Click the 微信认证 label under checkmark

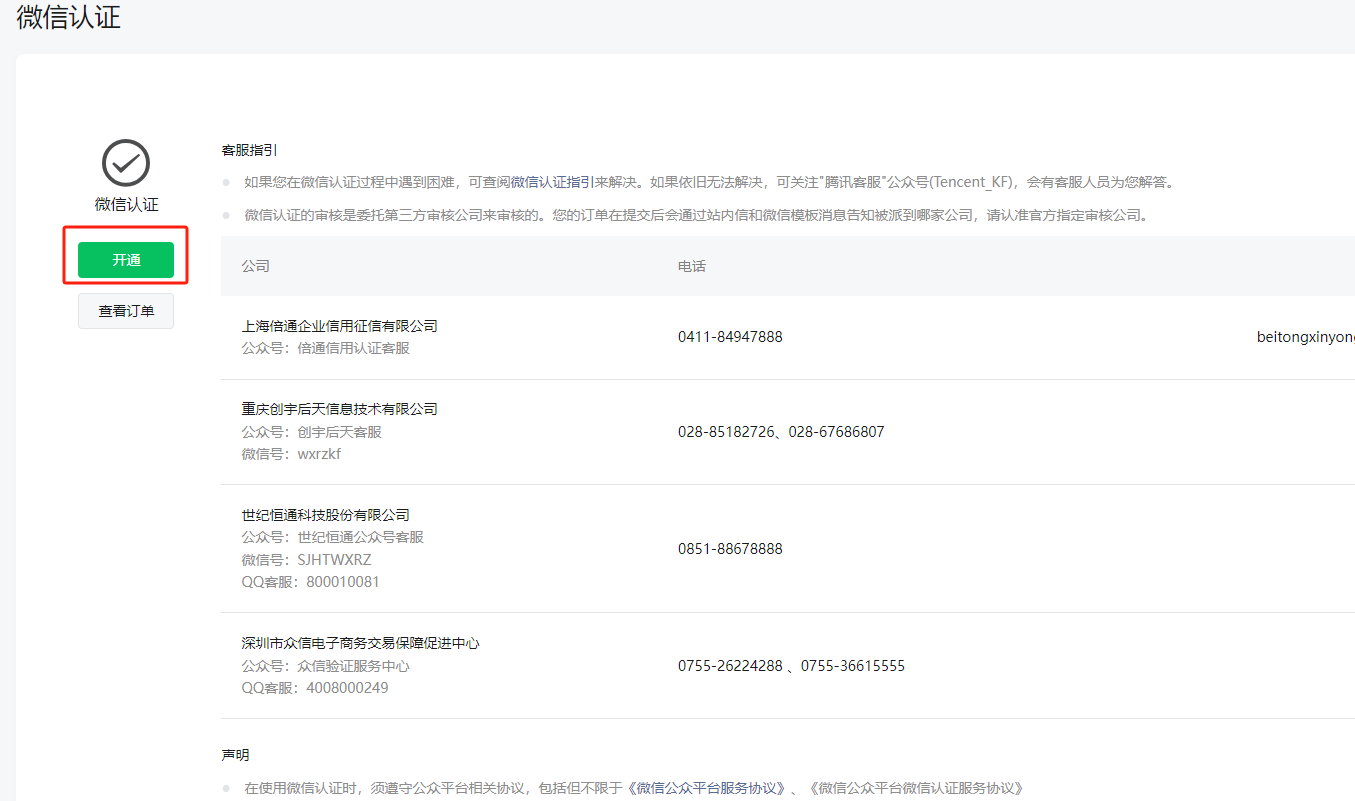tap(126, 204)
